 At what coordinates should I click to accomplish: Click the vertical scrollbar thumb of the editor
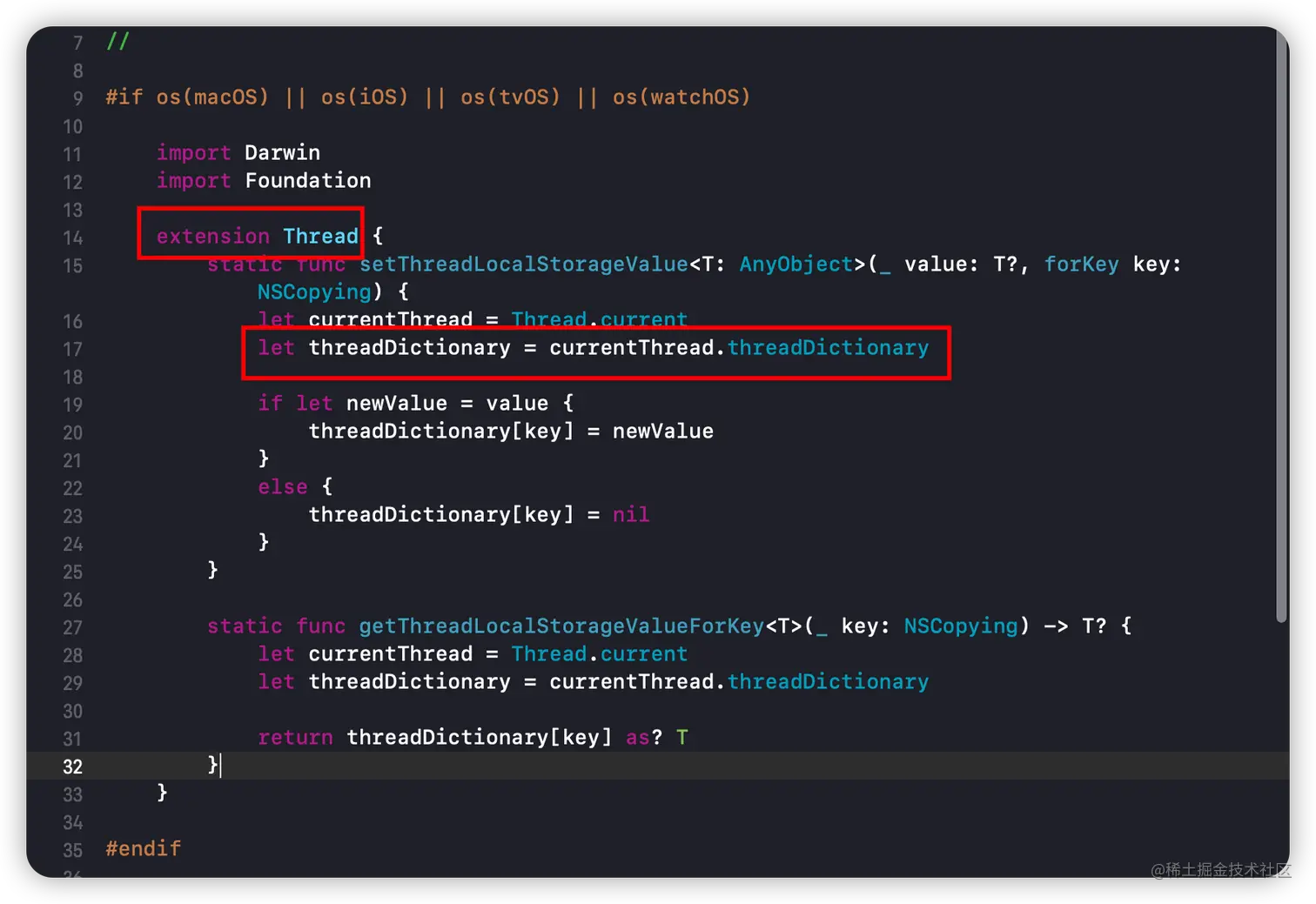(1281, 326)
